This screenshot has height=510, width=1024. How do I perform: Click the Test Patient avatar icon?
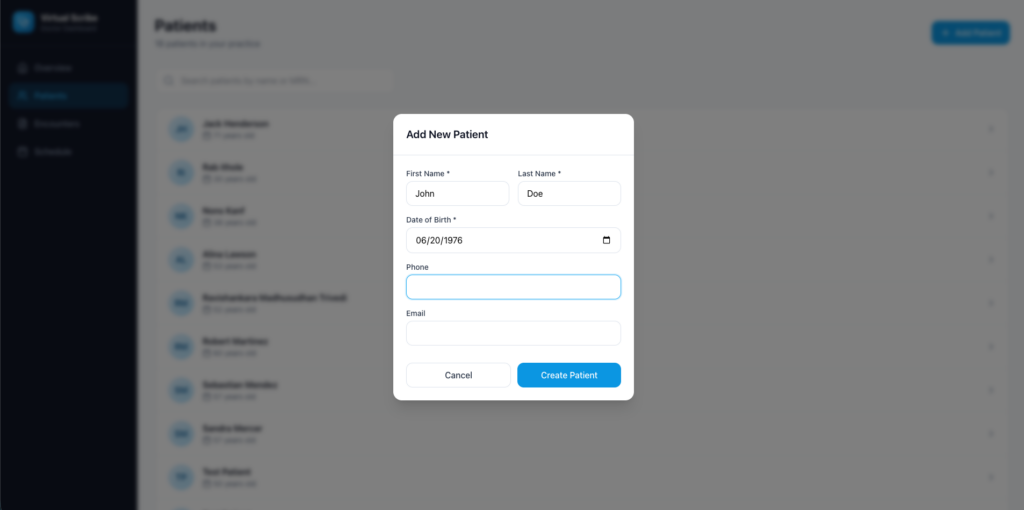coord(181,477)
